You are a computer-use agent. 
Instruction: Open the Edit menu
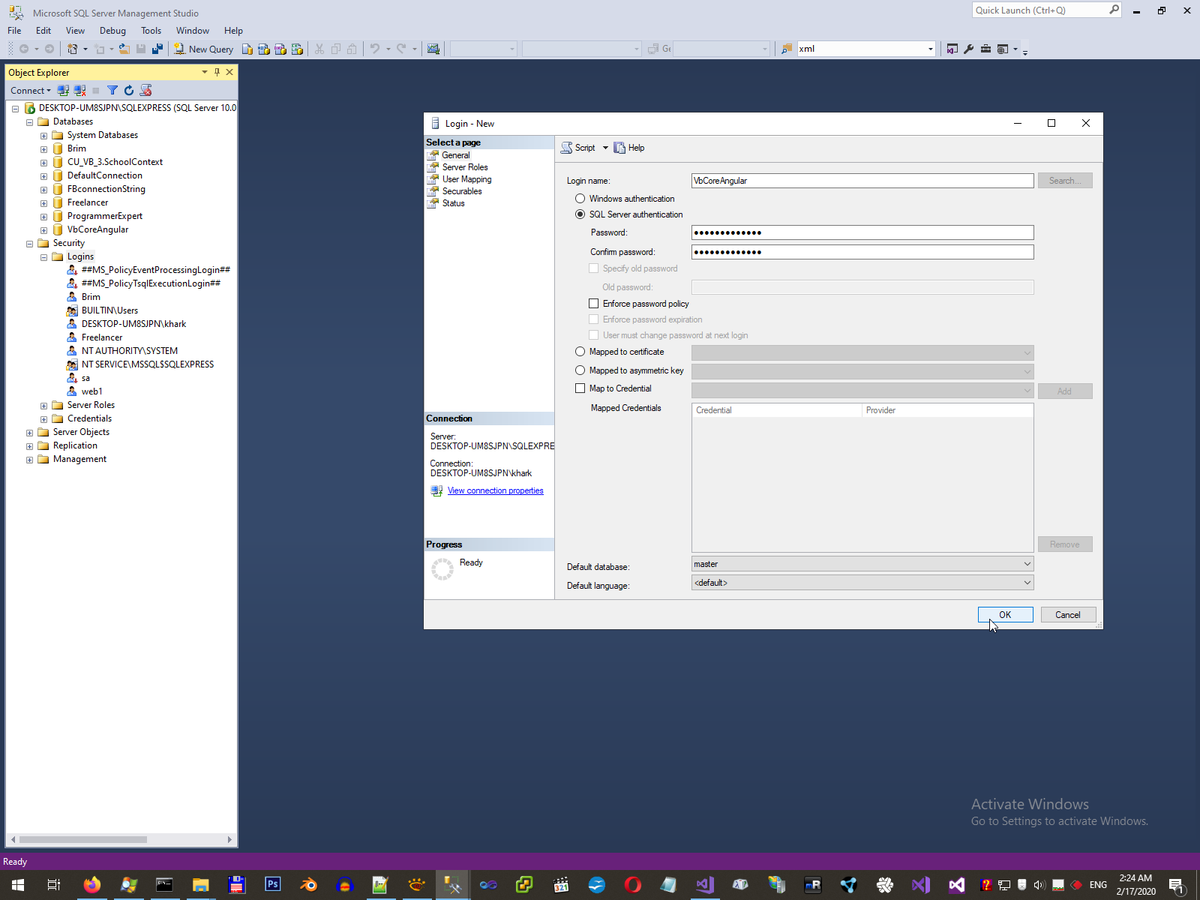click(43, 30)
